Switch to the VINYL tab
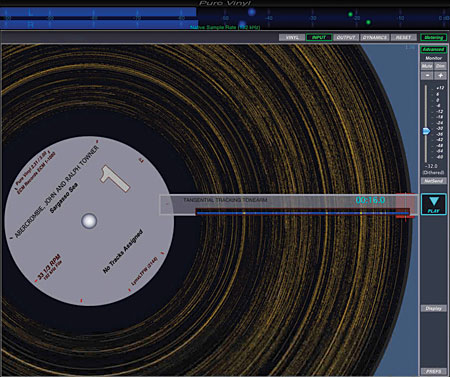The image size is (450, 377). (292, 38)
